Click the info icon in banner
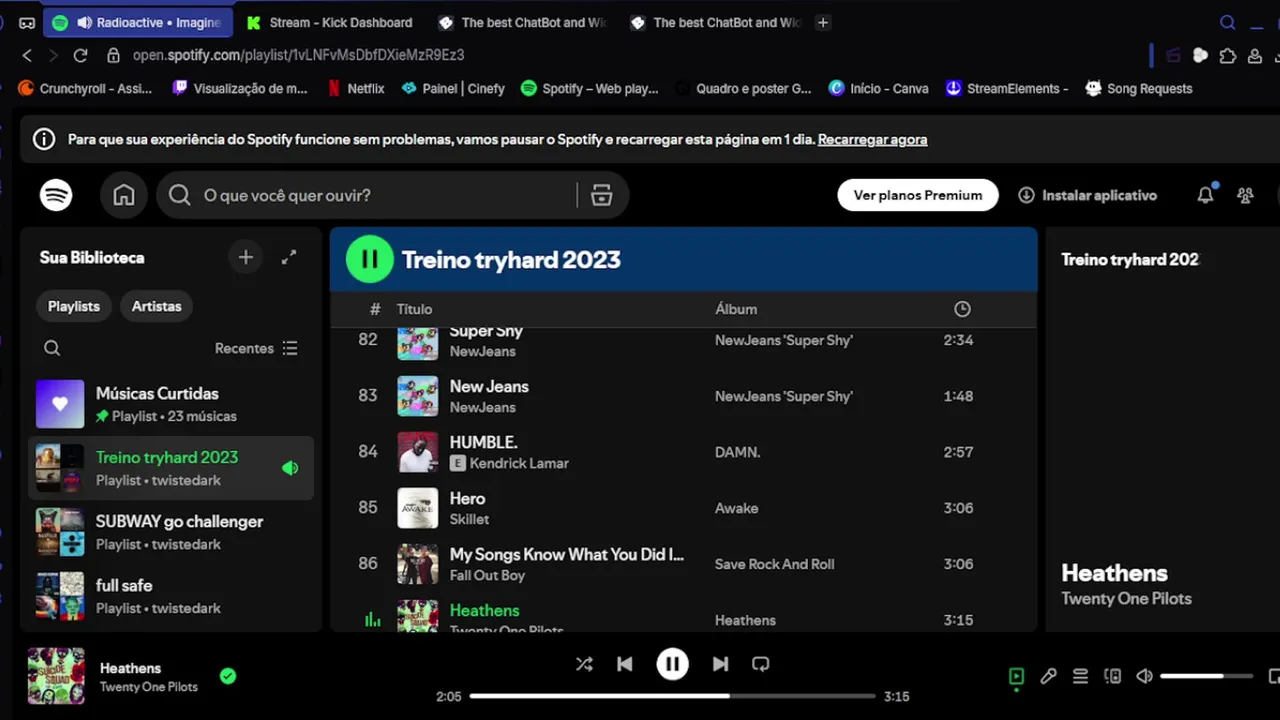 click(x=44, y=139)
